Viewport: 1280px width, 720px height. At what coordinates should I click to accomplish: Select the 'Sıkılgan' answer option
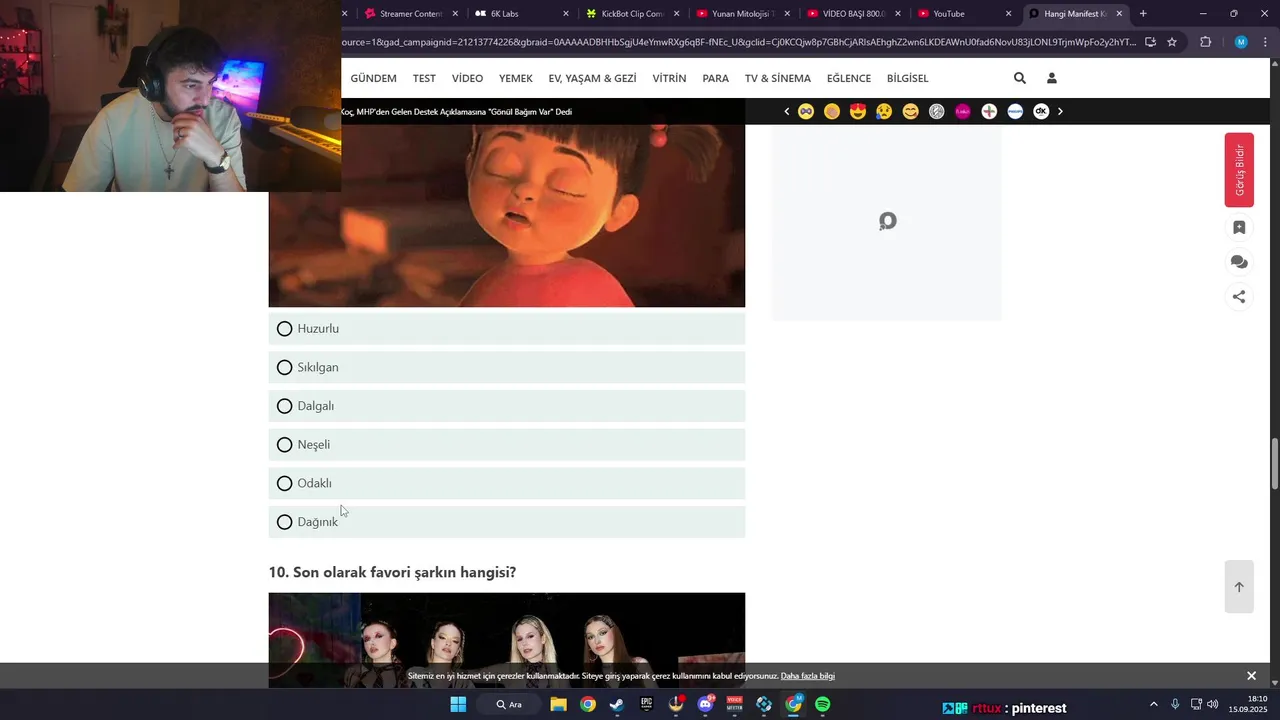coord(506,367)
